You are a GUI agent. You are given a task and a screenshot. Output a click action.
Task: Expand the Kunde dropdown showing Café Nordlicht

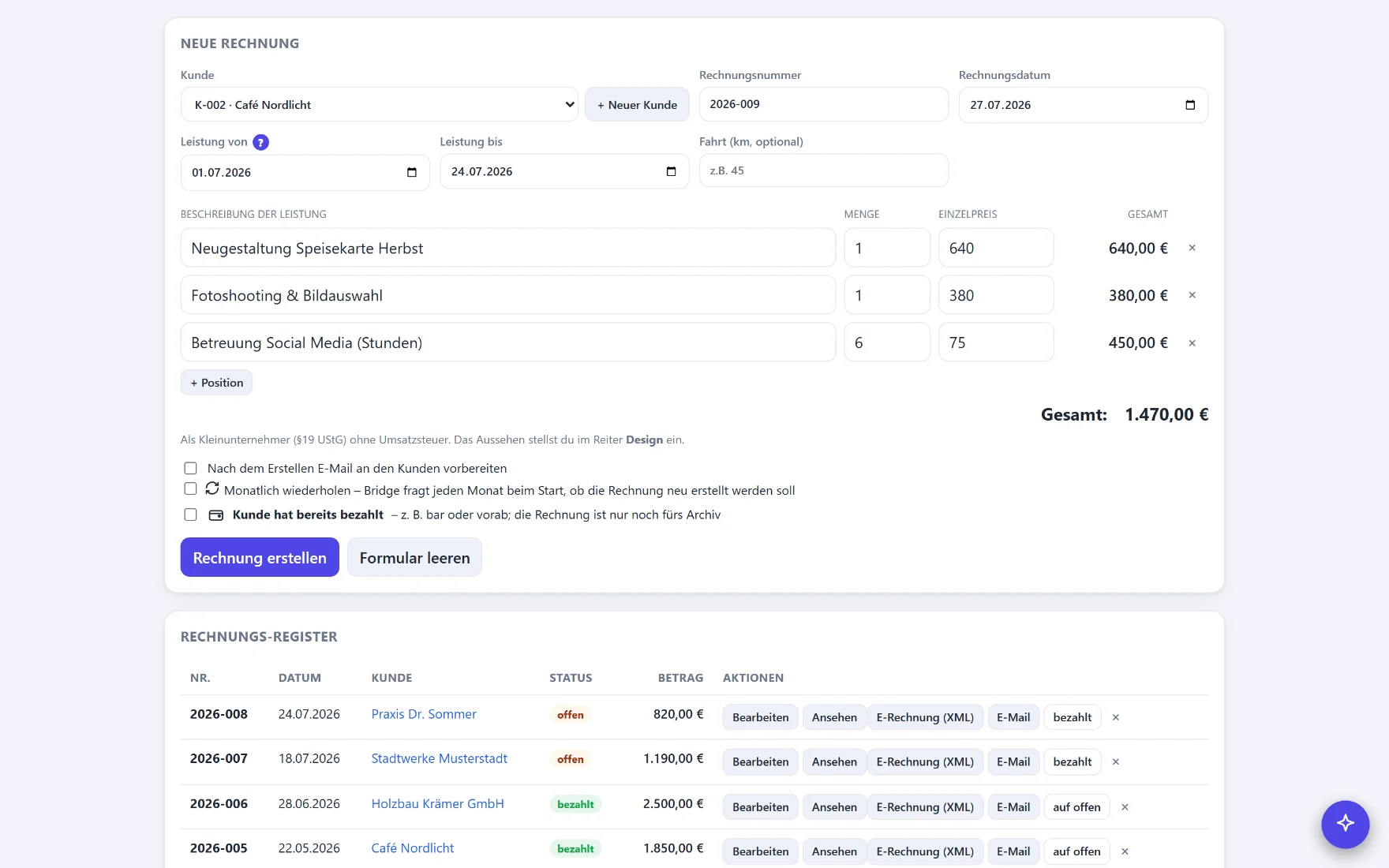pyautogui.click(x=380, y=104)
